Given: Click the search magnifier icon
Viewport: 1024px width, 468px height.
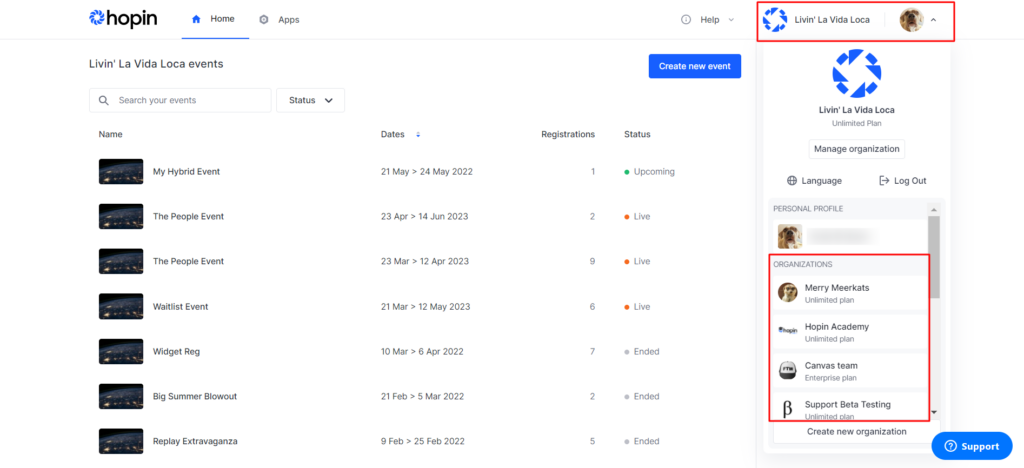Looking at the screenshot, I should point(103,101).
